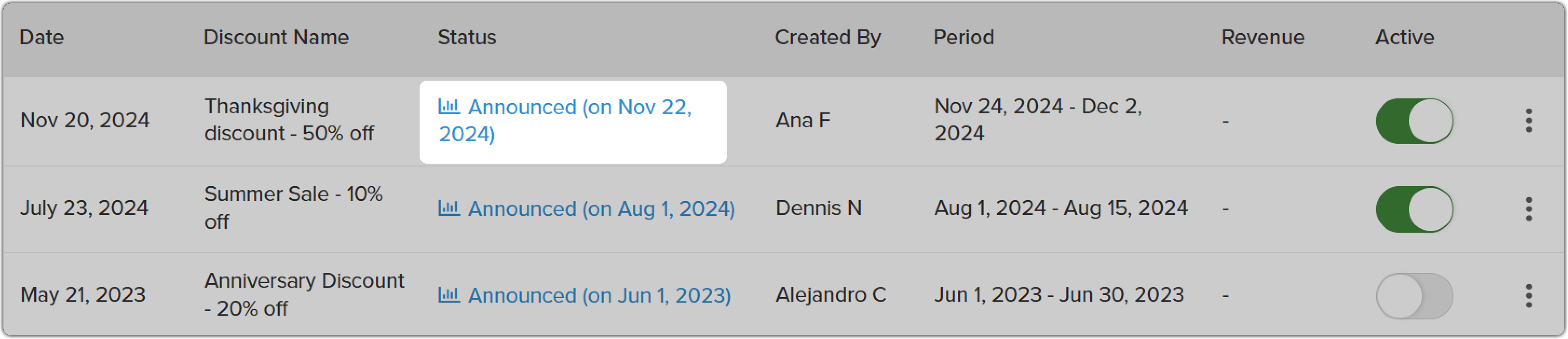Click the Revenue column header
This screenshot has height=339, width=1568.
click(x=1263, y=37)
